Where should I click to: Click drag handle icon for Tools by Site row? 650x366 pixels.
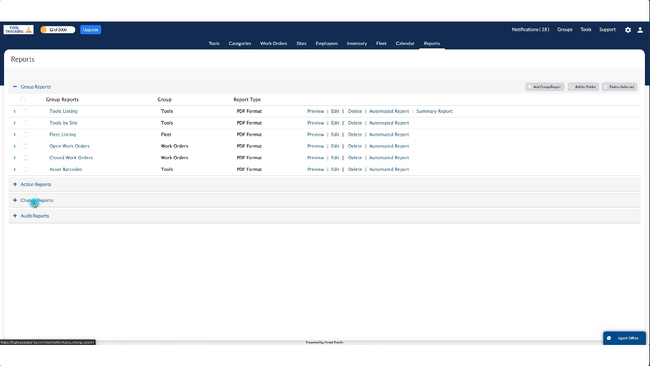pyautogui.click(x=15, y=123)
